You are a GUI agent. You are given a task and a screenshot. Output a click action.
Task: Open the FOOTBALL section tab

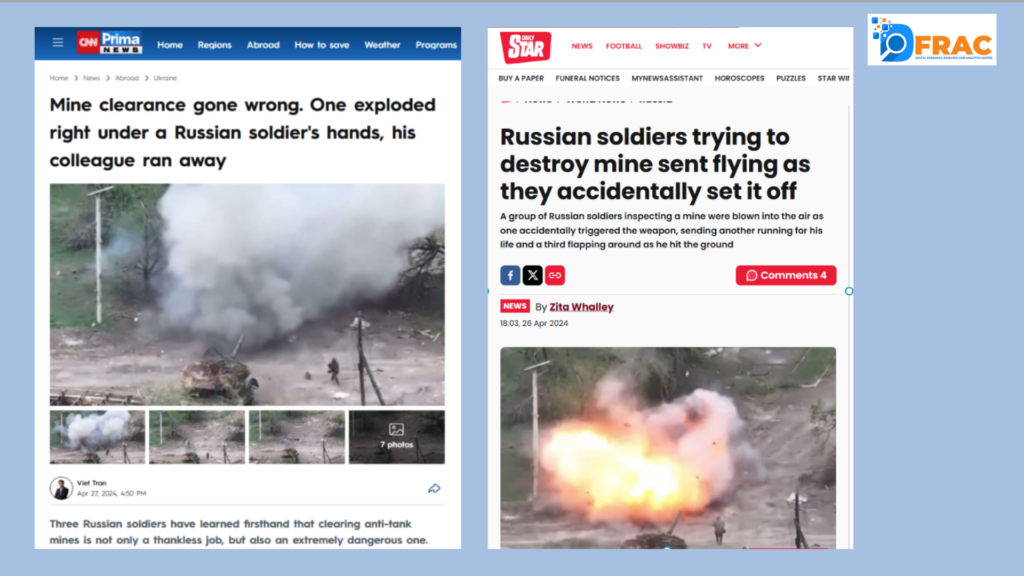624,46
